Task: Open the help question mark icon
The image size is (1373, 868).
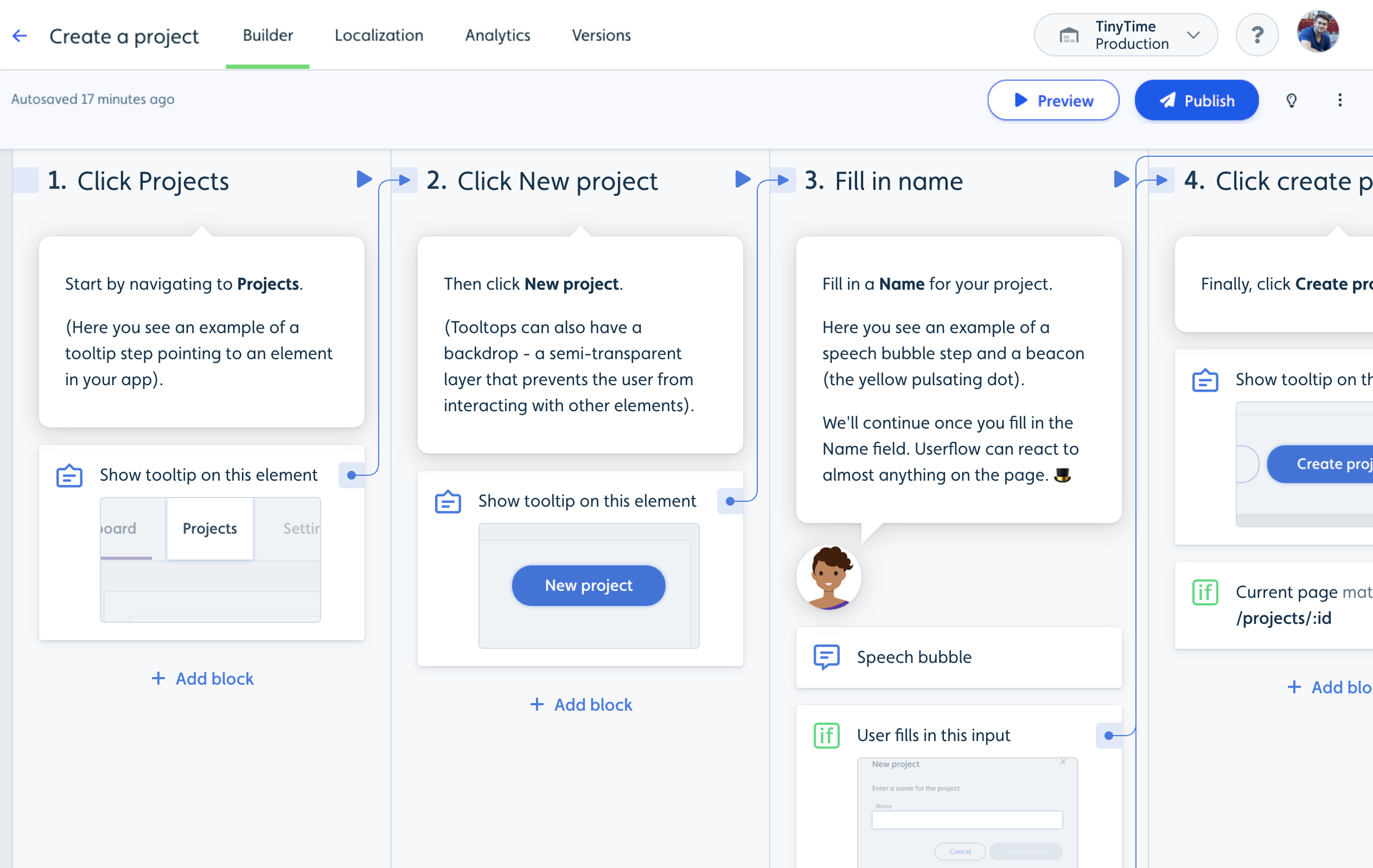Action: coord(1257,35)
